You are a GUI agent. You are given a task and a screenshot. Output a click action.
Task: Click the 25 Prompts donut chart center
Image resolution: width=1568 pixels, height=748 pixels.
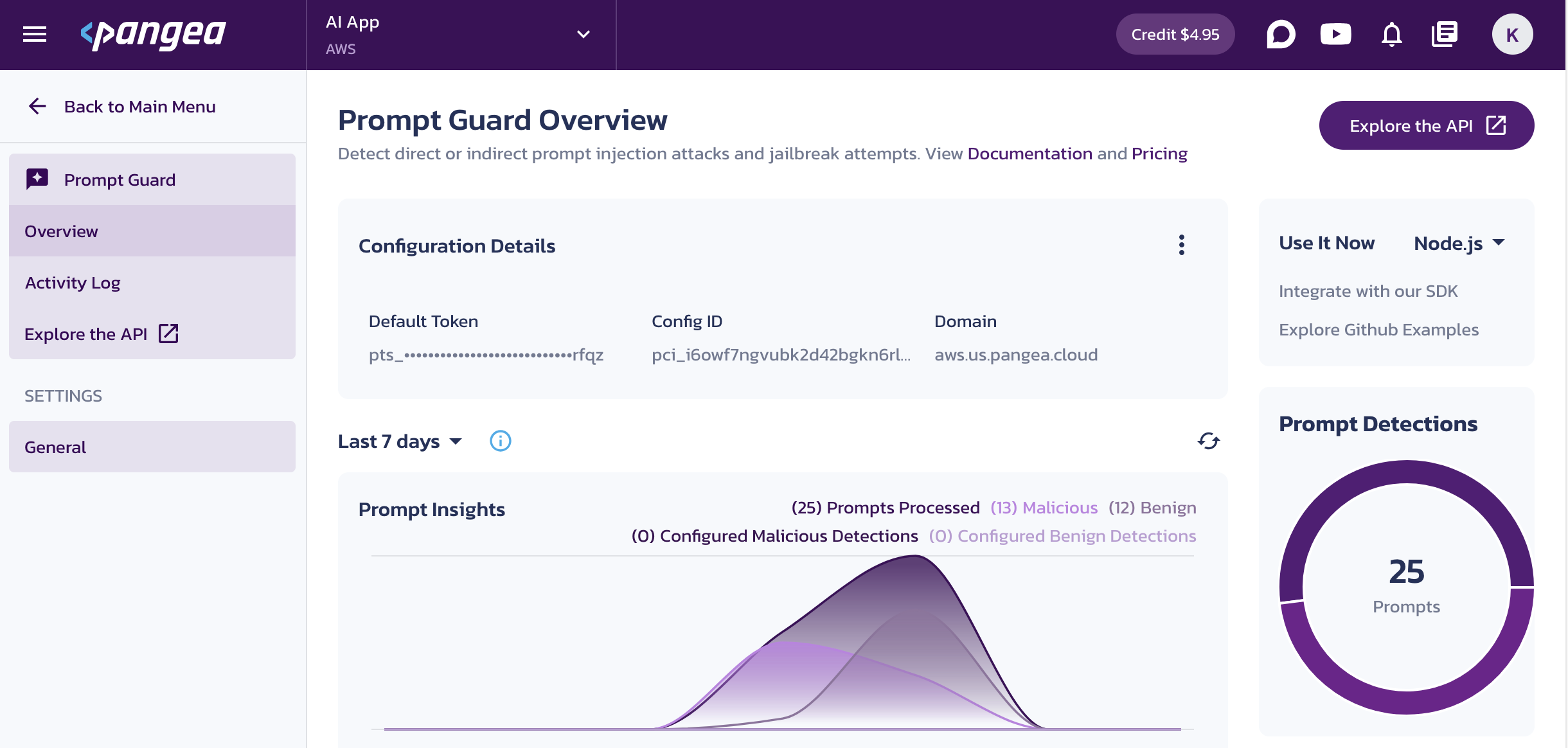(x=1406, y=587)
